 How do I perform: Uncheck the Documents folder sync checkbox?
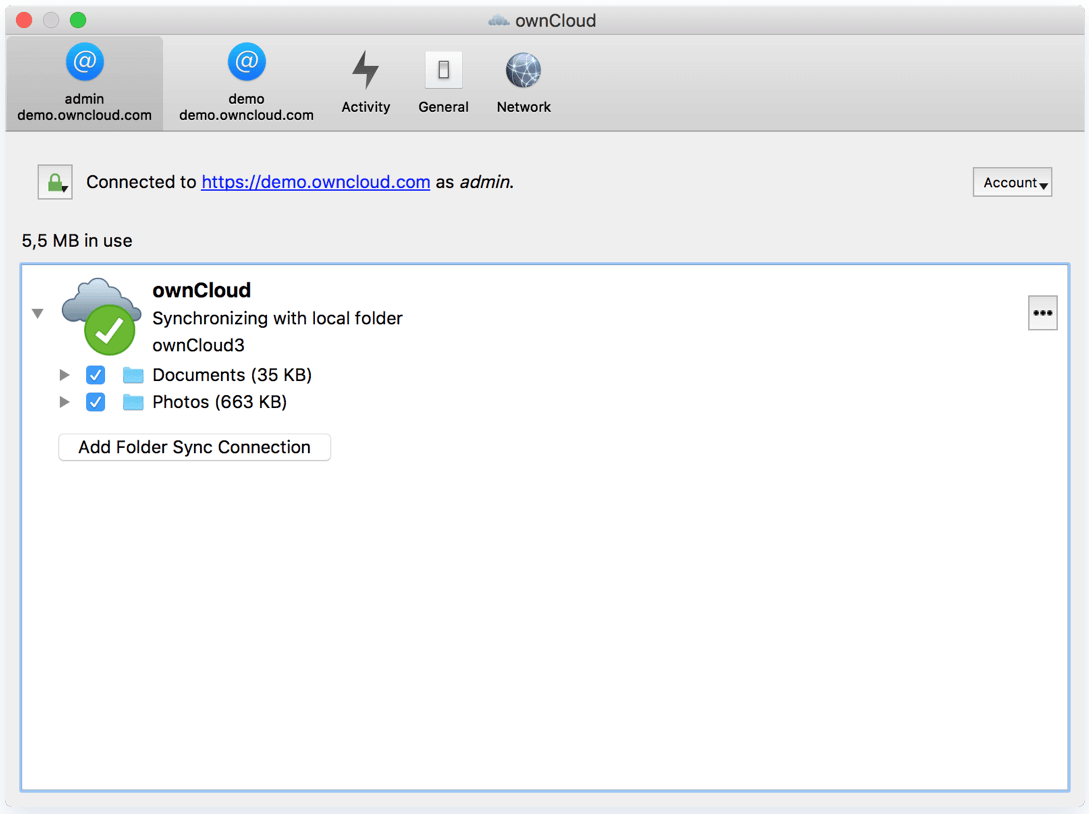tap(95, 374)
